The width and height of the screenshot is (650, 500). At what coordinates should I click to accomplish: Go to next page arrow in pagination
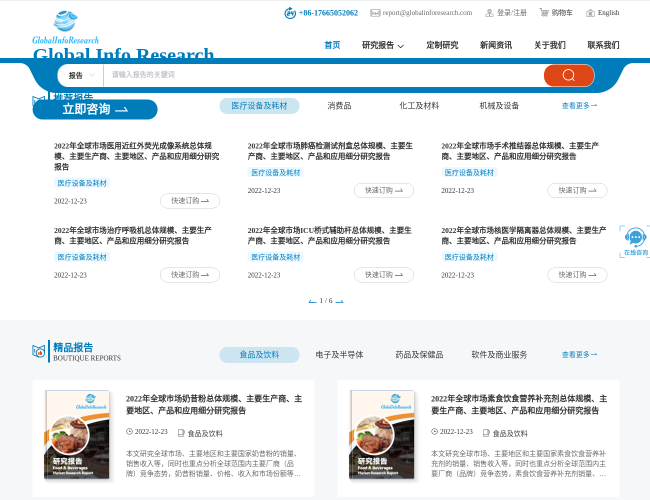point(340,301)
